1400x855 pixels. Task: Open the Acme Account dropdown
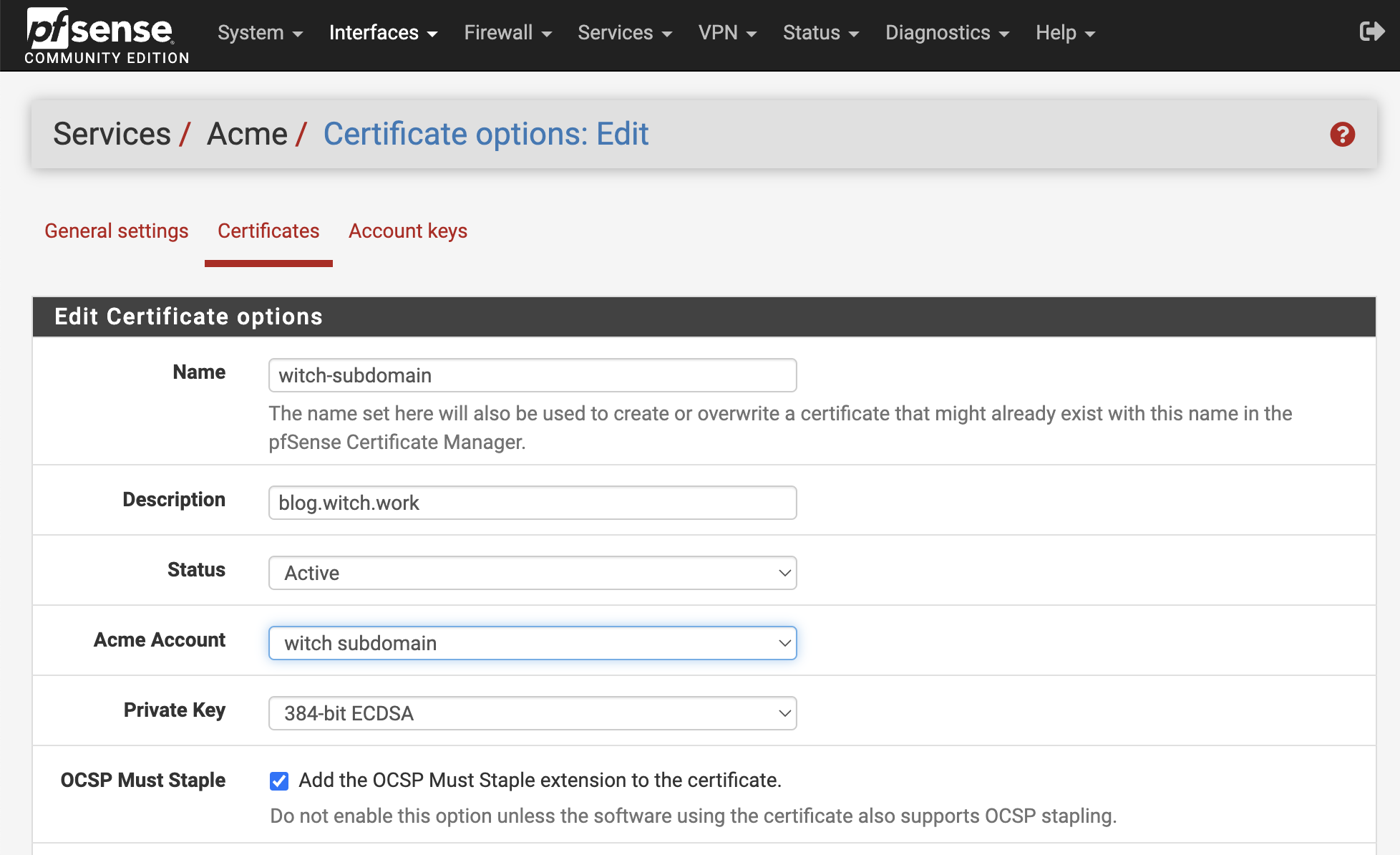532,642
